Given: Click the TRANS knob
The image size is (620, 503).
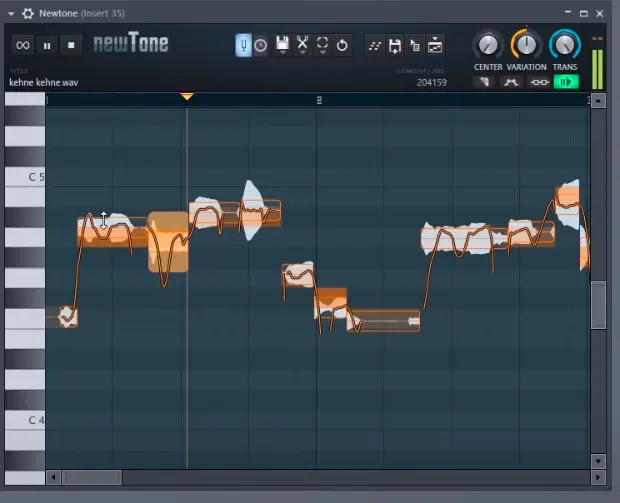Looking at the screenshot, I should [x=565, y=45].
